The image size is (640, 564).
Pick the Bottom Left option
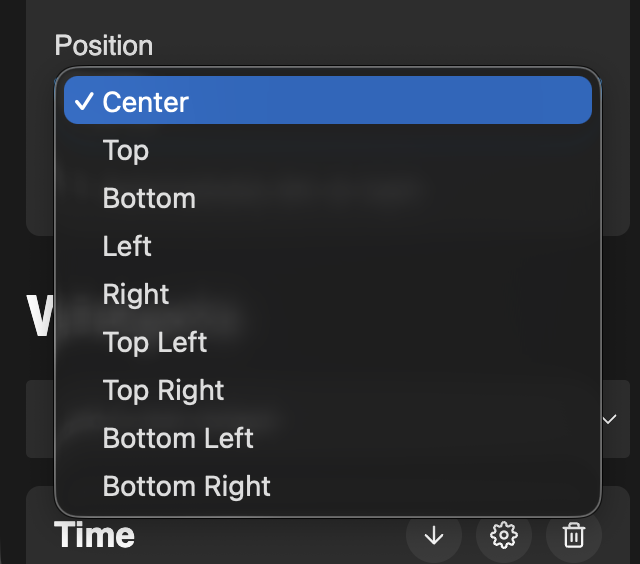tap(178, 438)
